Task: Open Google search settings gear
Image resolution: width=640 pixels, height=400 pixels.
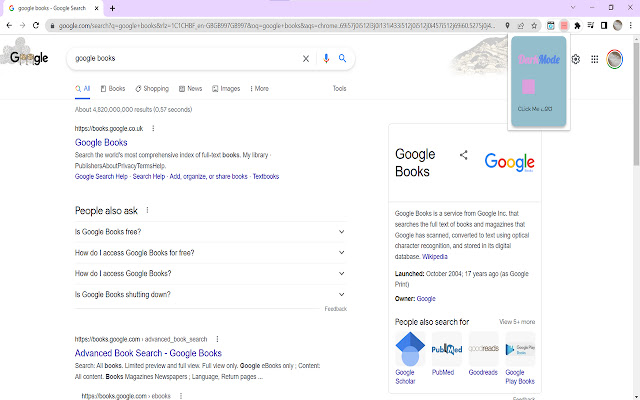Action: 576,59
